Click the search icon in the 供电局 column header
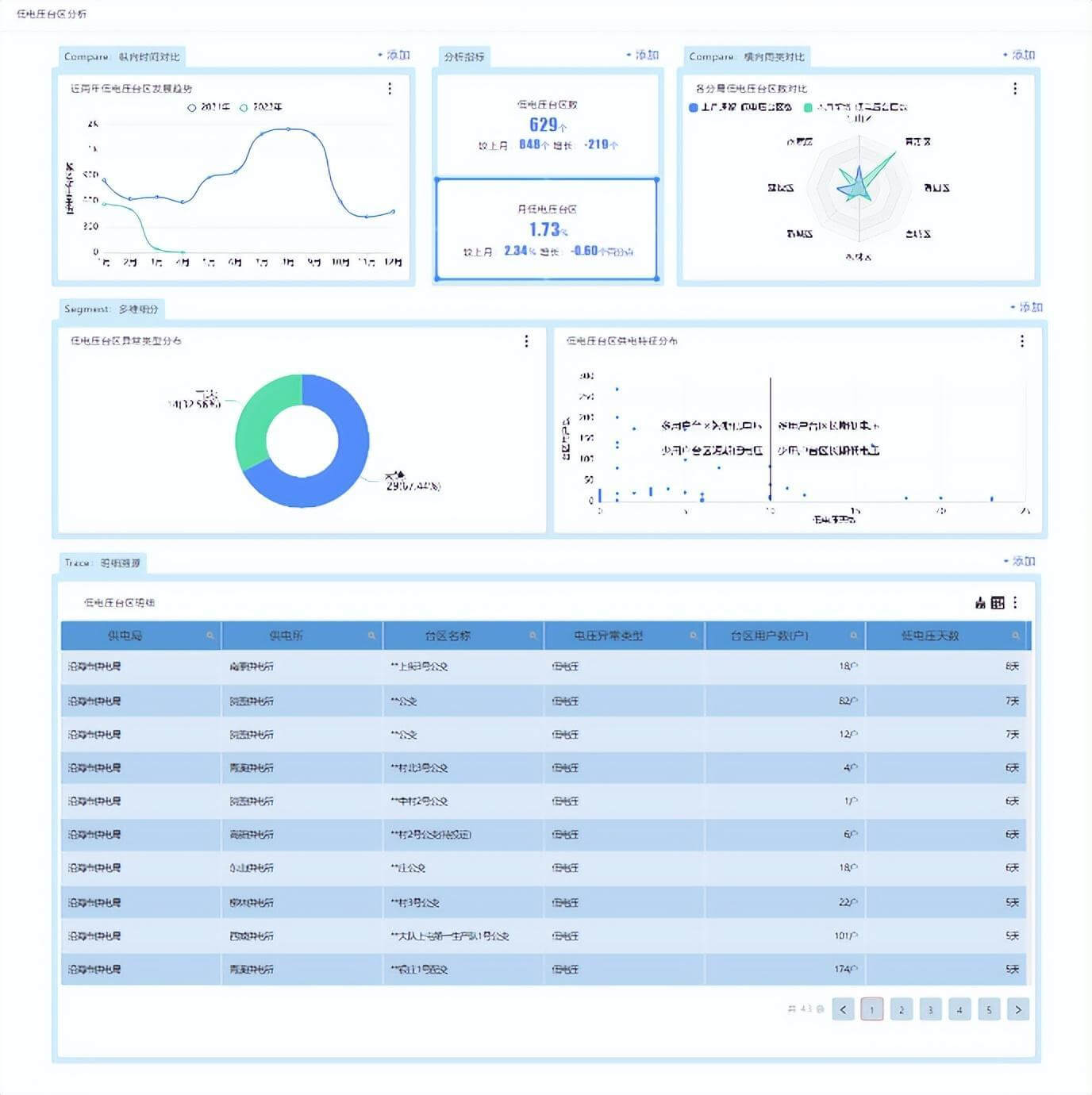Screen dimensions: 1092x1095 tap(210, 636)
